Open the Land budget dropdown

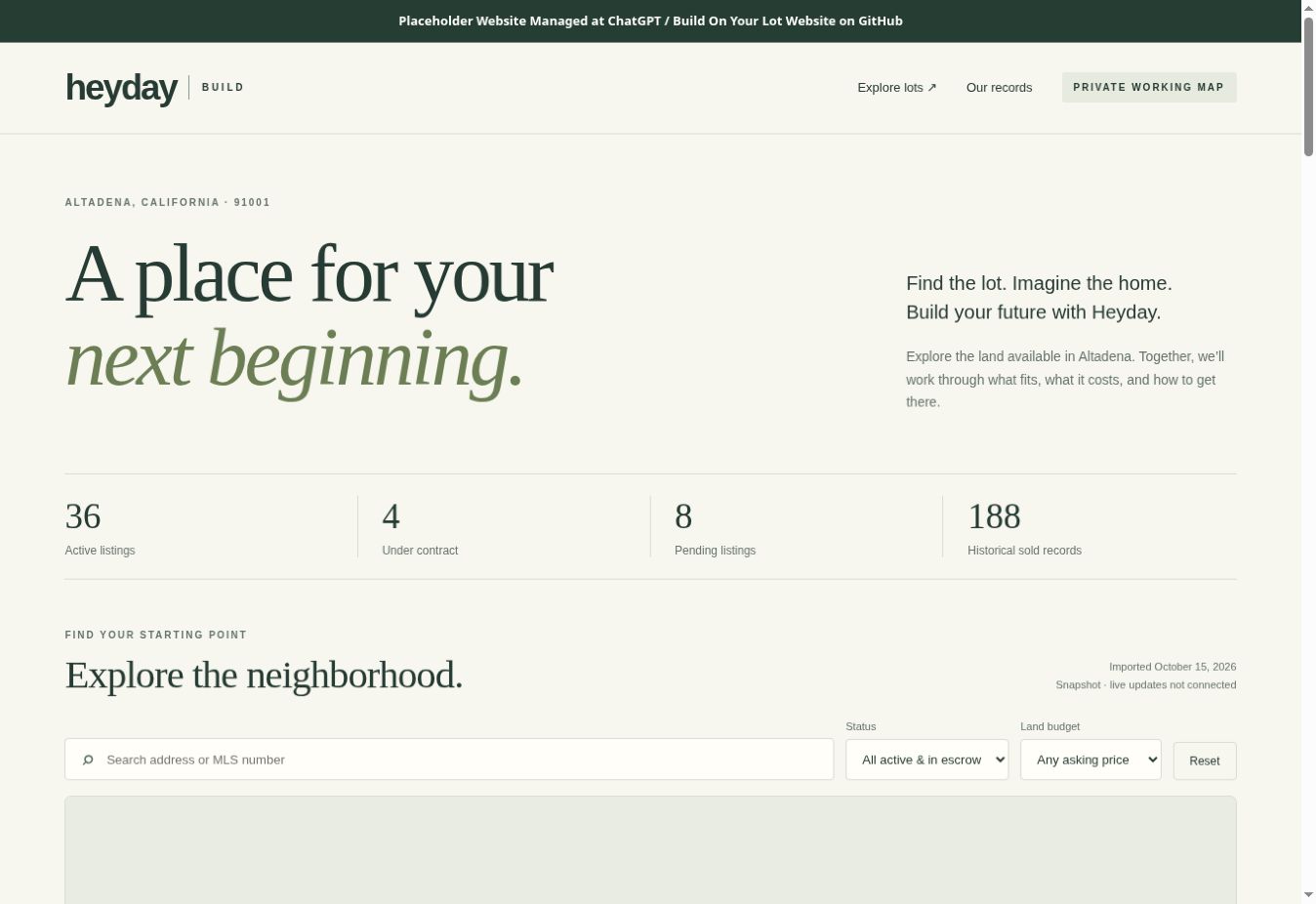point(1090,760)
